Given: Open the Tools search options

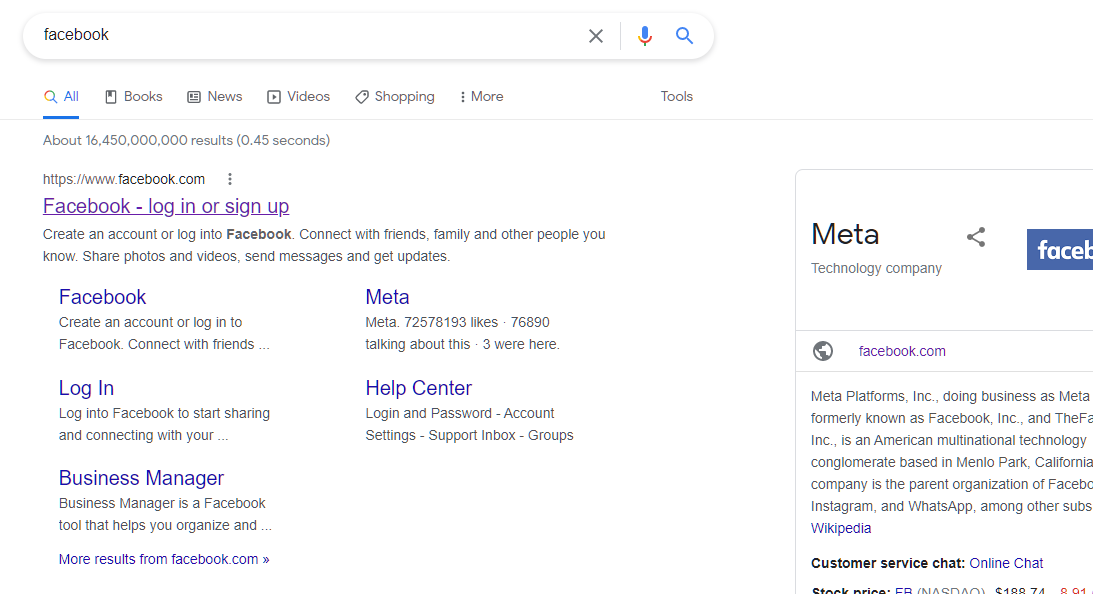Looking at the screenshot, I should click(x=676, y=97).
